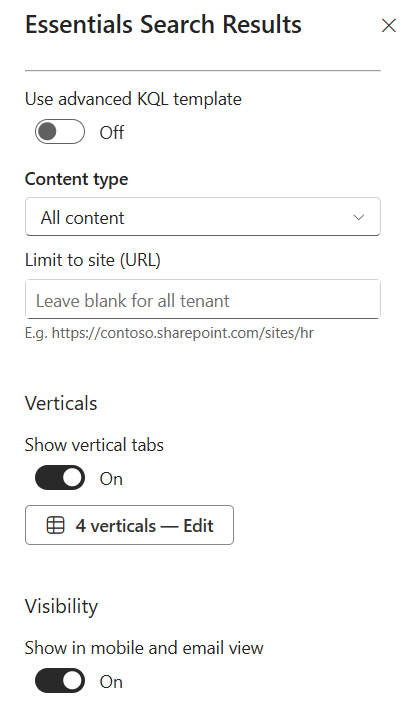Screen dimensions: 402x707
Task: Focus the Limit to site URL field
Action: 203,299
